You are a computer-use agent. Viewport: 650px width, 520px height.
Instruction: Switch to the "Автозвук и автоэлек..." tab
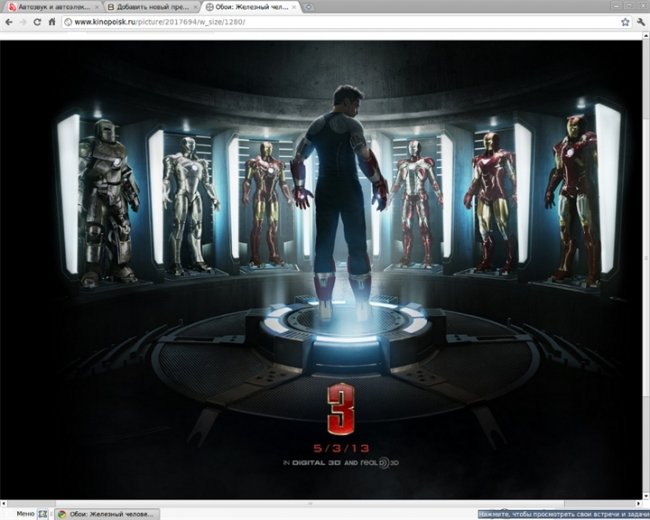point(46,7)
